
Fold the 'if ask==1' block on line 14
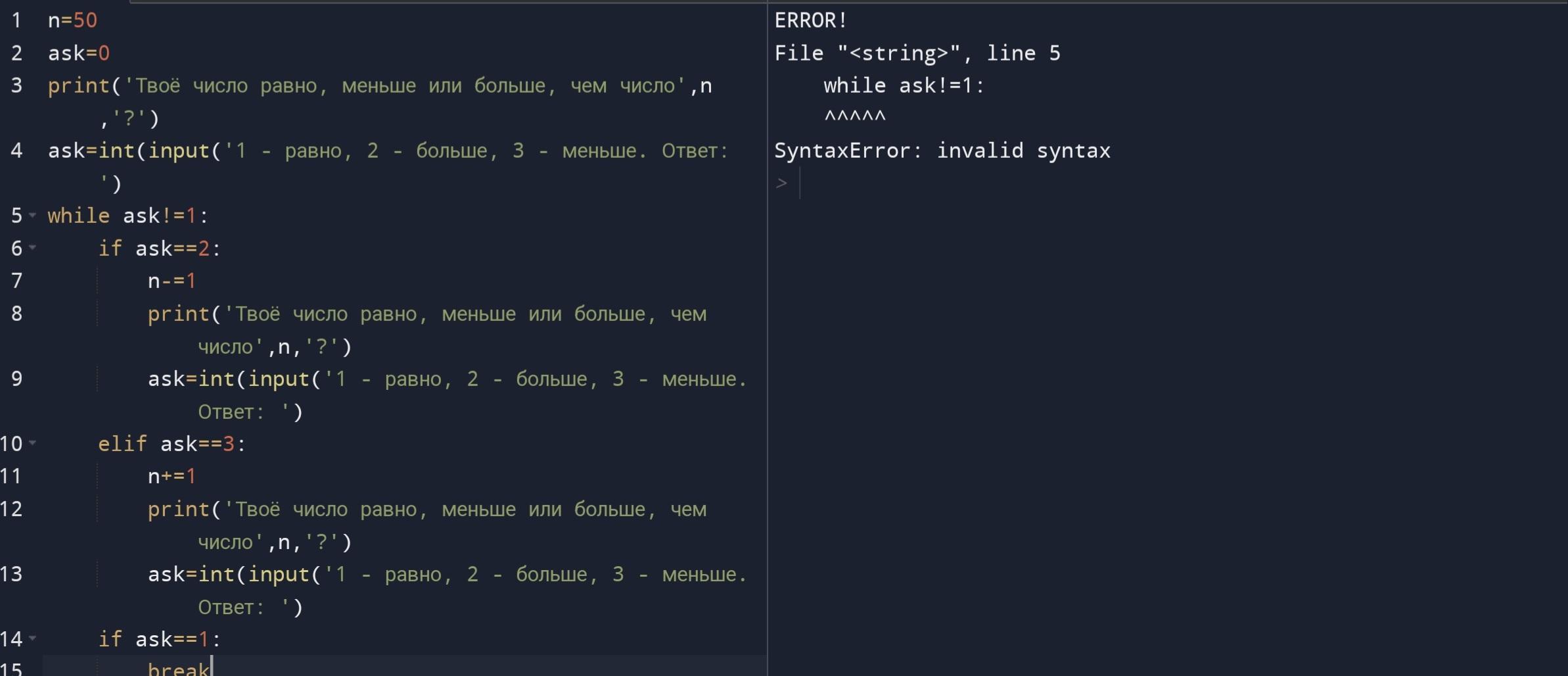tap(32, 638)
